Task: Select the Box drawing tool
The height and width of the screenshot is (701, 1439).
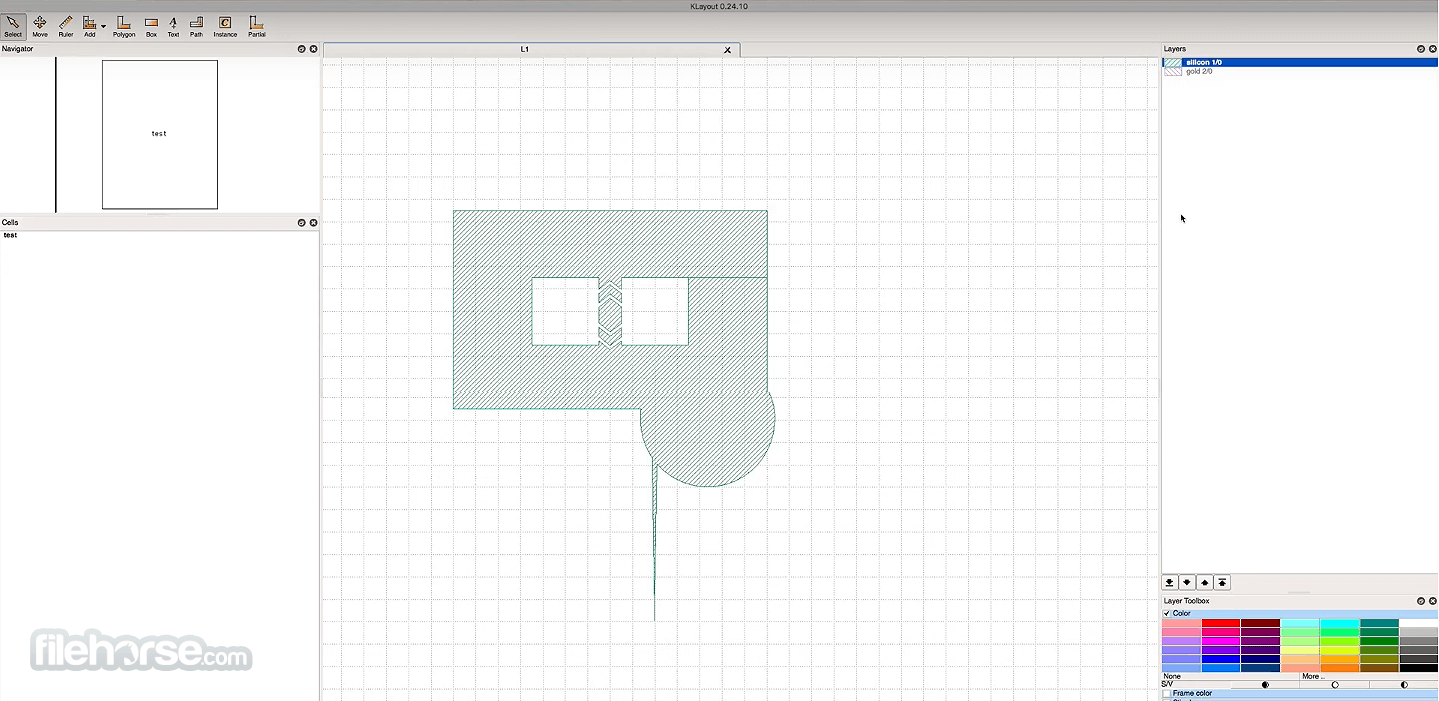Action: tap(151, 25)
